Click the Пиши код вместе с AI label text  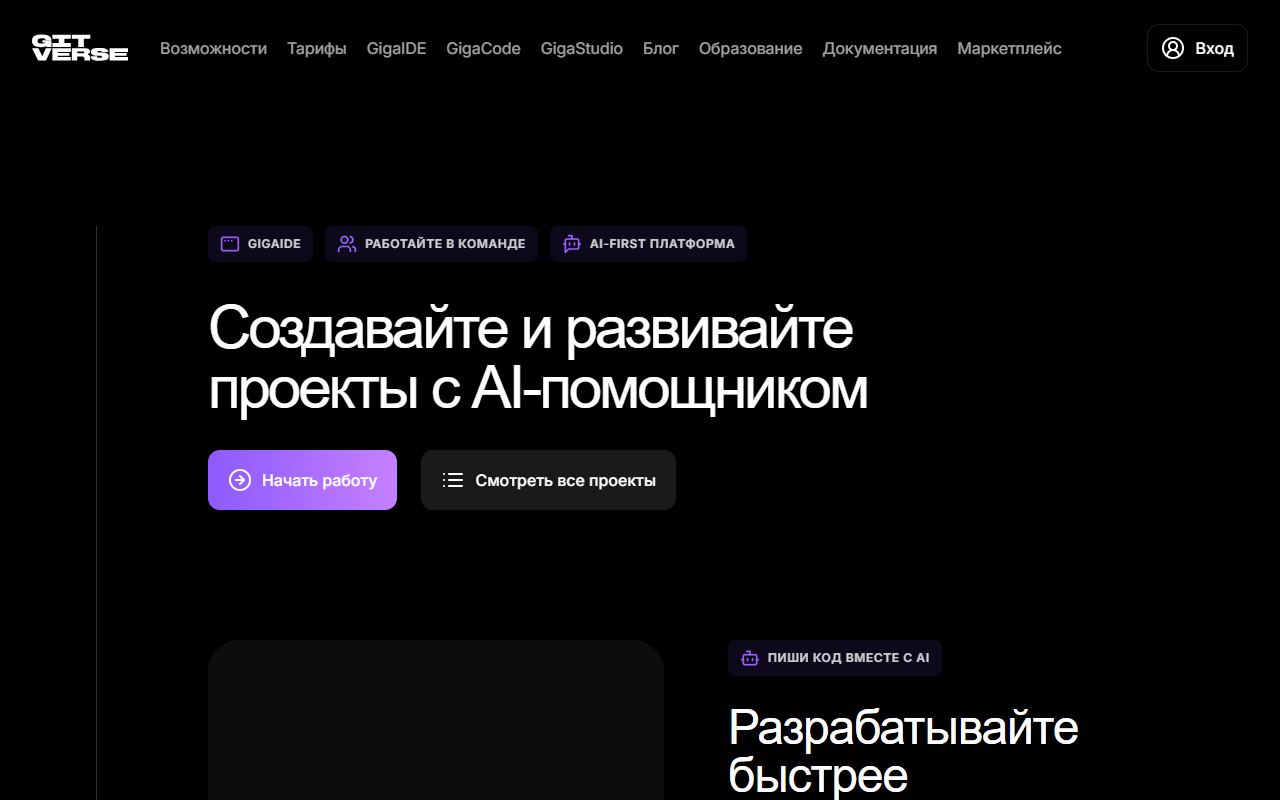[x=848, y=658]
